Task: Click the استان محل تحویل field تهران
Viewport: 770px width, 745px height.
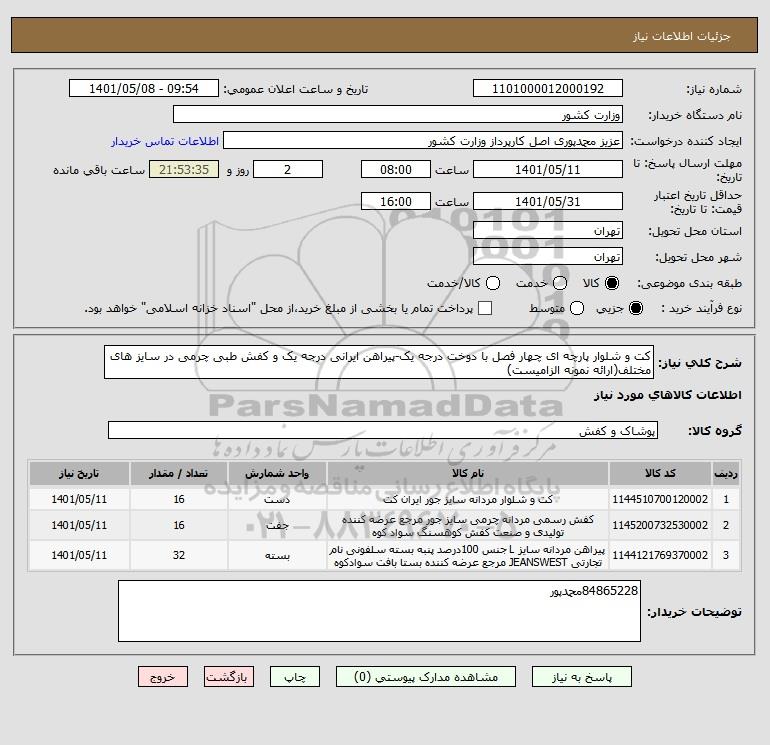Action: coord(548,230)
